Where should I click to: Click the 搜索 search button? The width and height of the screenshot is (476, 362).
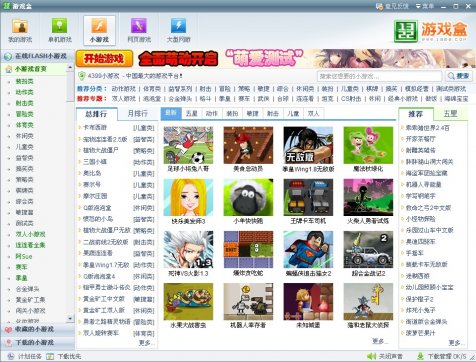click(459, 76)
